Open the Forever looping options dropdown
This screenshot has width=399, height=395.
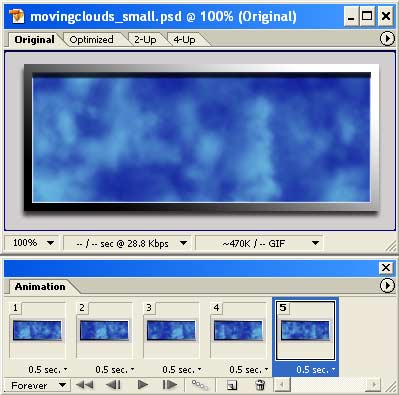(37, 386)
